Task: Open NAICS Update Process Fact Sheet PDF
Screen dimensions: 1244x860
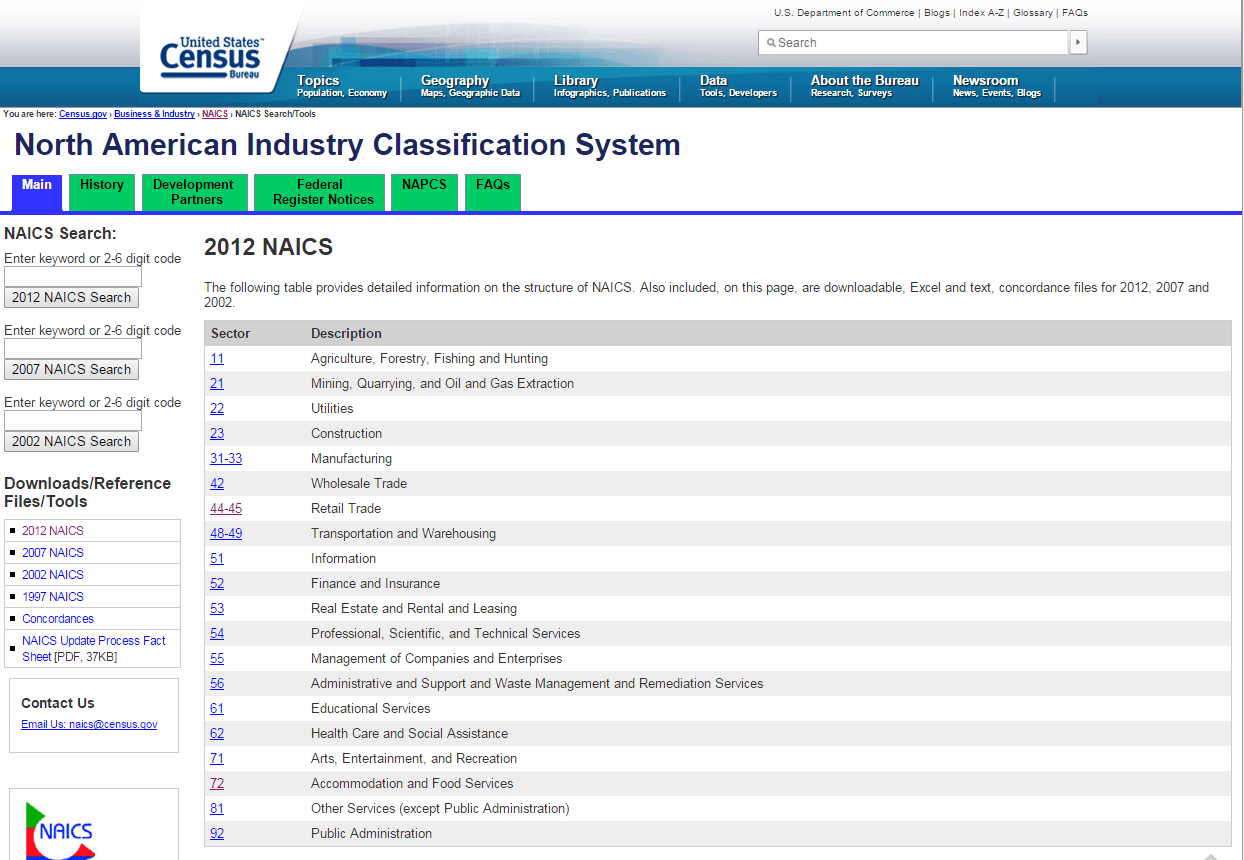Action: (x=94, y=649)
